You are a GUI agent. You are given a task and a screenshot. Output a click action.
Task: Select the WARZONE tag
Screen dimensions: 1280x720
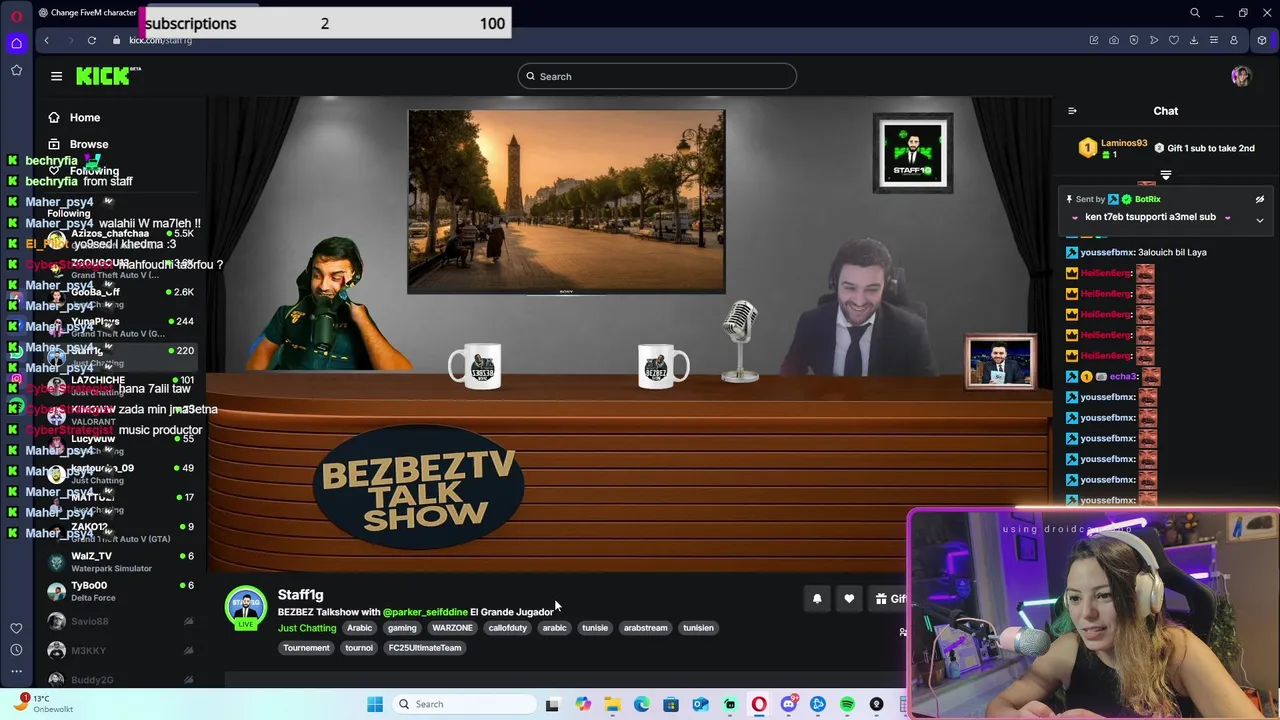click(x=452, y=628)
